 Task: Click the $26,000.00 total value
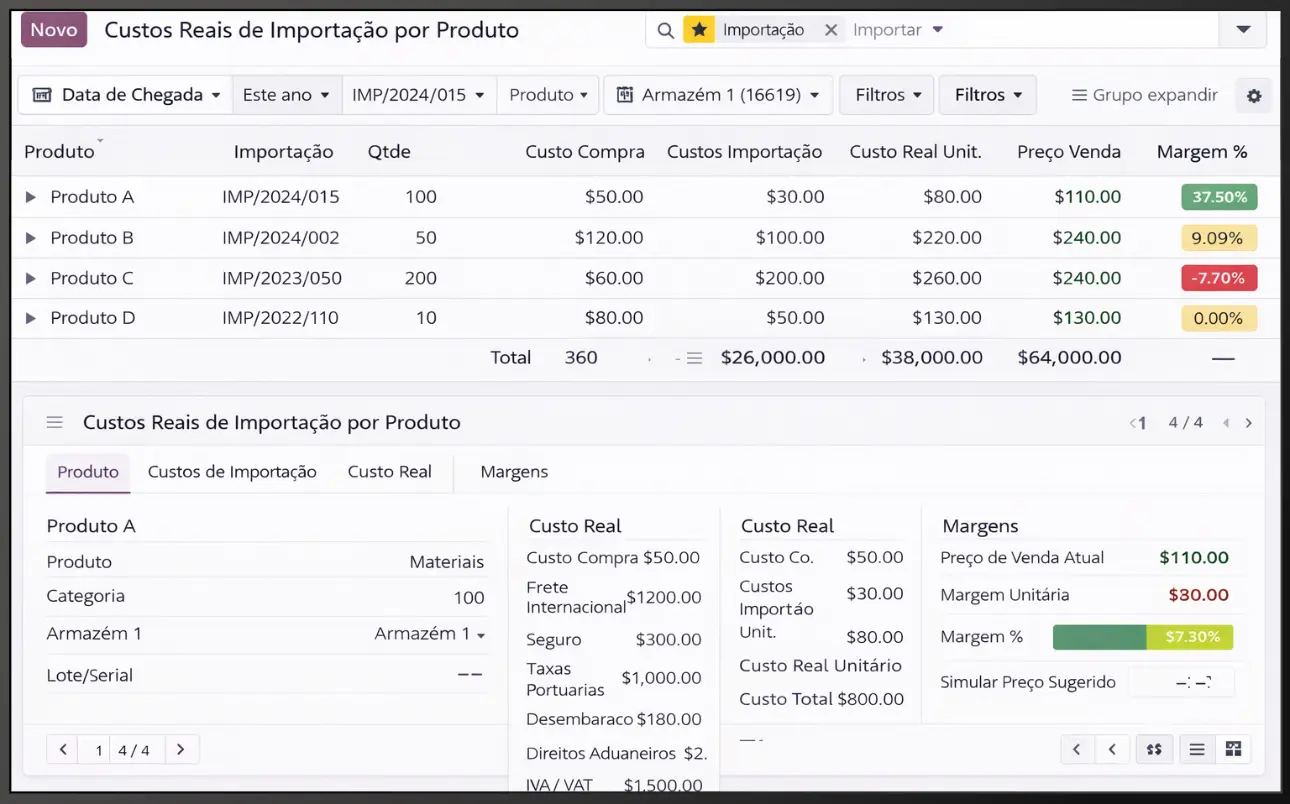pyautogui.click(x=773, y=358)
